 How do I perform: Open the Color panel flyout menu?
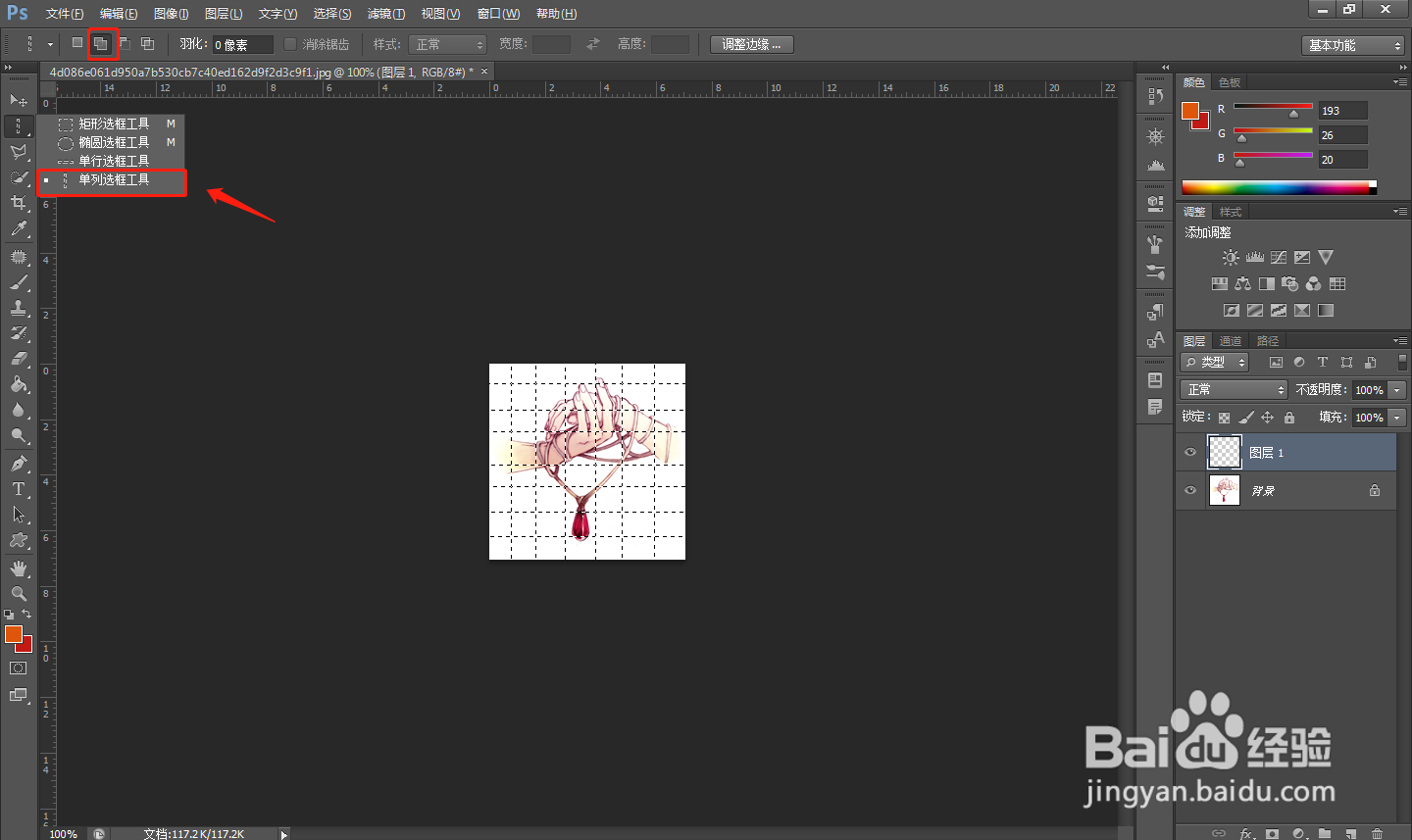(x=1400, y=82)
